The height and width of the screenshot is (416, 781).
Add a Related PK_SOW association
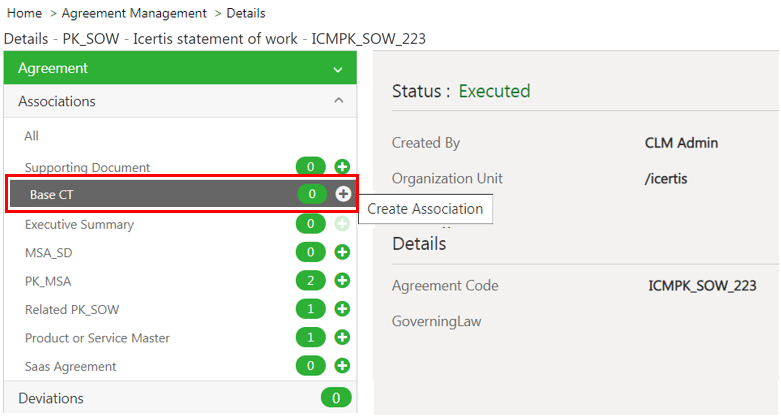pos(342,310)
